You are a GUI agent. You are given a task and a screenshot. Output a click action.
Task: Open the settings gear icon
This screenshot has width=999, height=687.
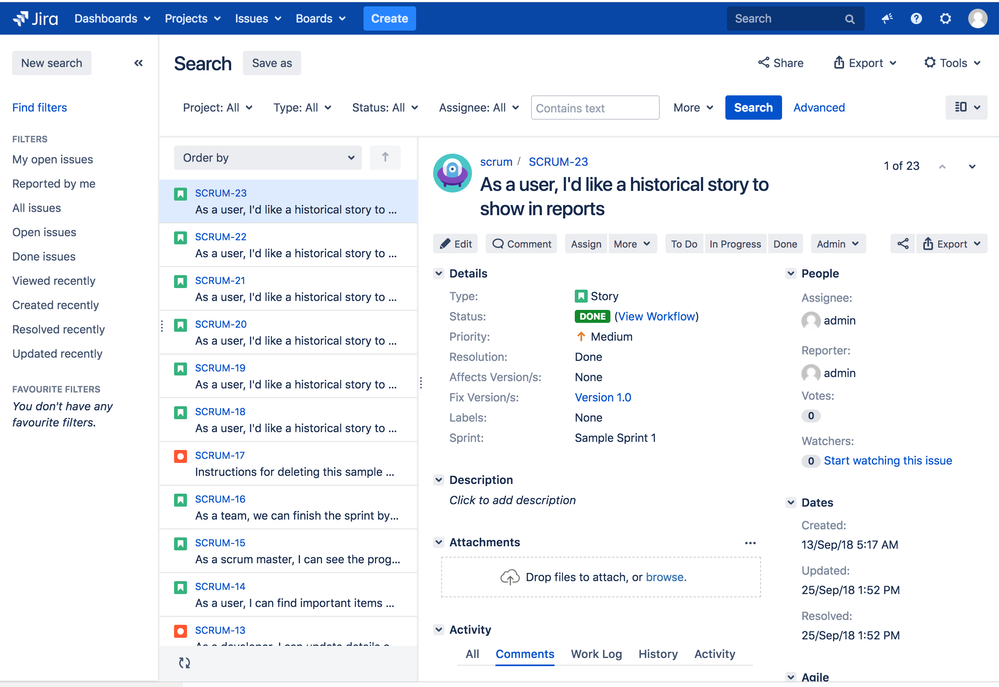click(945, 18)
